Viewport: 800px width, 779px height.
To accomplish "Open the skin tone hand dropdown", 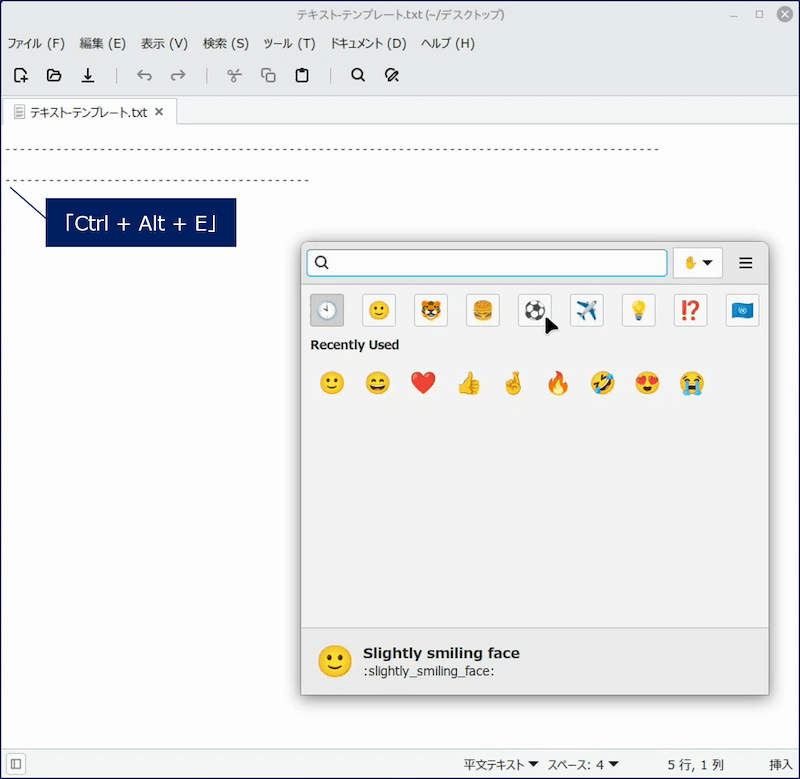I will (698, 263).
